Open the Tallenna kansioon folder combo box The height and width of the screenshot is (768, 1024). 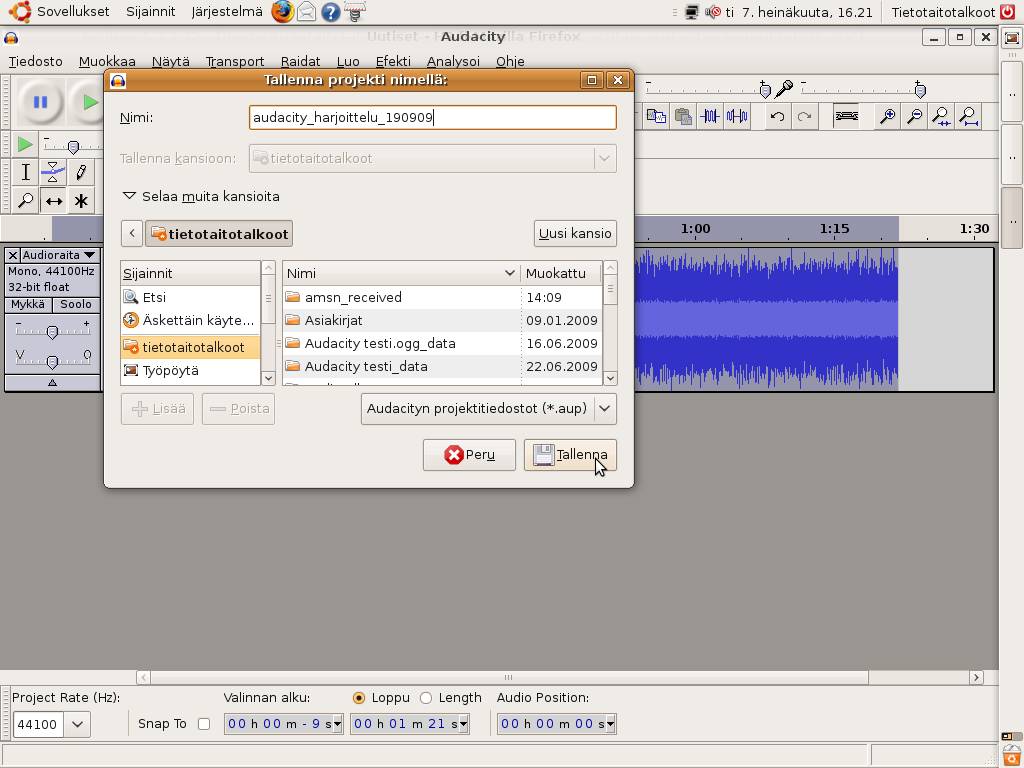point(432,159)
